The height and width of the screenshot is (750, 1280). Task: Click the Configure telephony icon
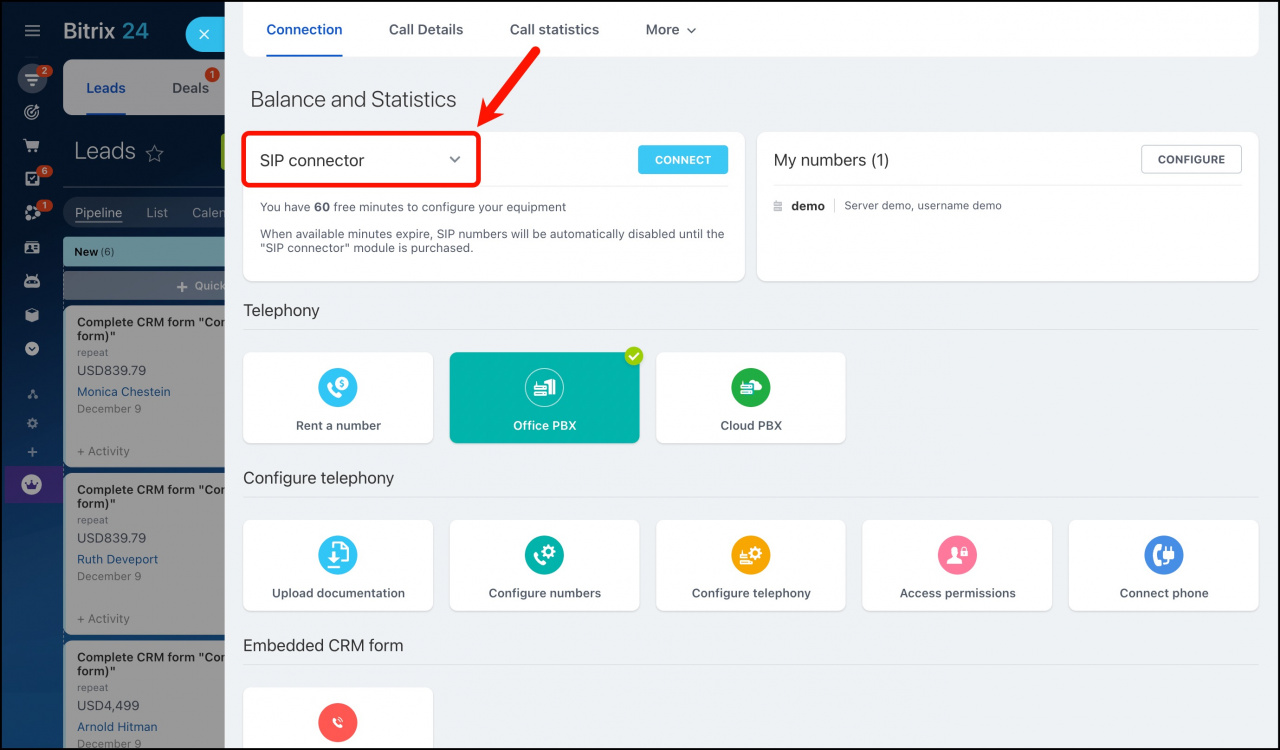[751, 554]
